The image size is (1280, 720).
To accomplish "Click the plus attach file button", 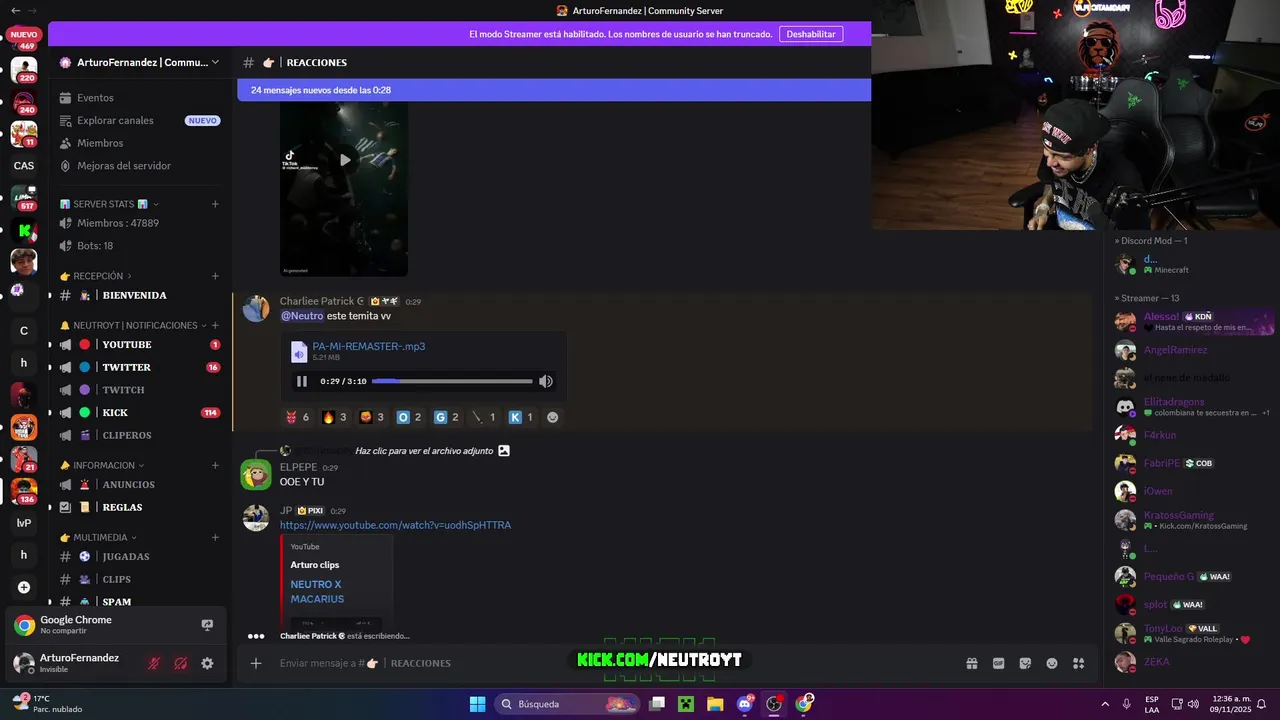I will pyautogui.click(x=256, y=663).
